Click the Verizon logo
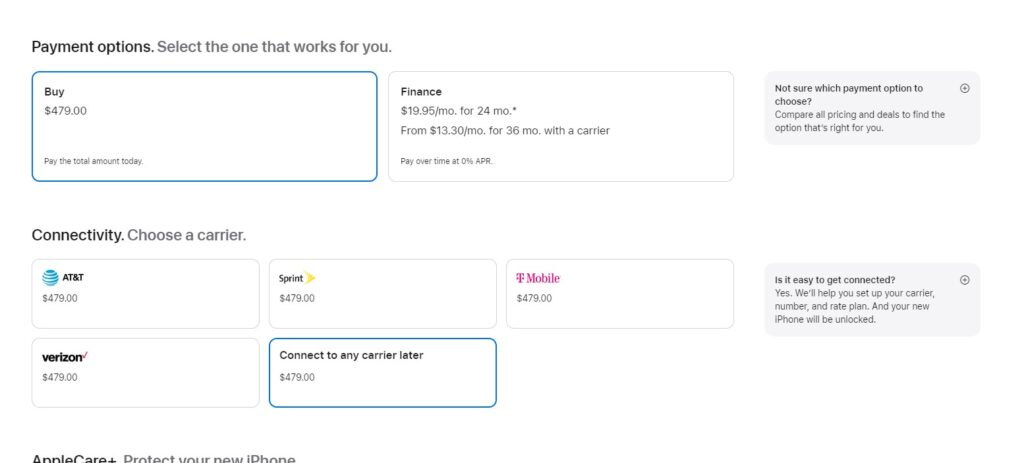 point(65,357)
